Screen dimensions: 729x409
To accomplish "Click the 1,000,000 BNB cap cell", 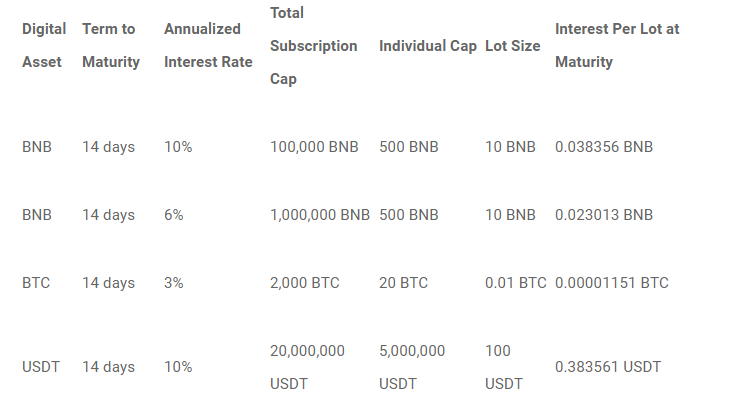I will (x=320, y=215).
